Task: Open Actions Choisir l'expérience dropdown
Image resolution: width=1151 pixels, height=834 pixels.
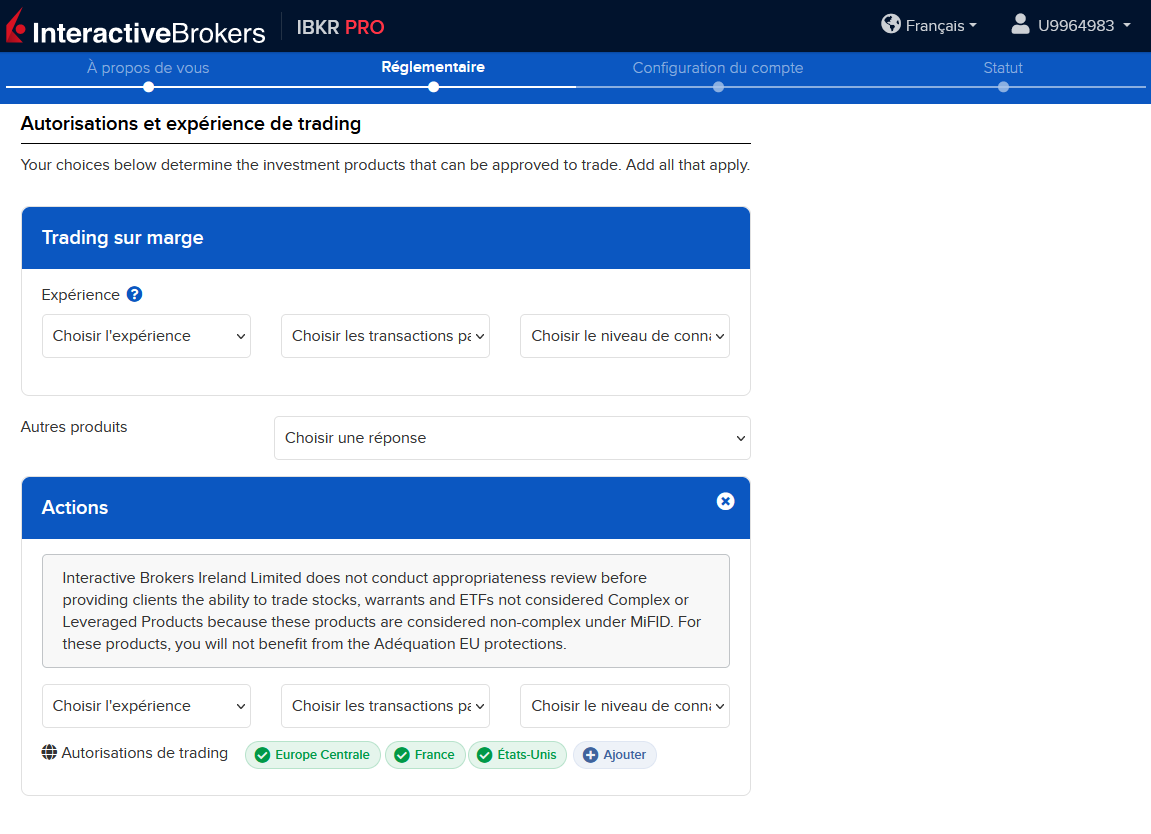Action: 146,706
